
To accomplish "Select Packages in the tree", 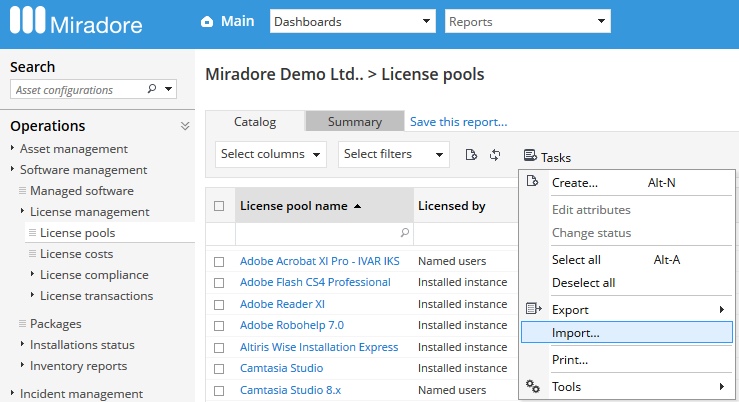I will click(56, 324).
